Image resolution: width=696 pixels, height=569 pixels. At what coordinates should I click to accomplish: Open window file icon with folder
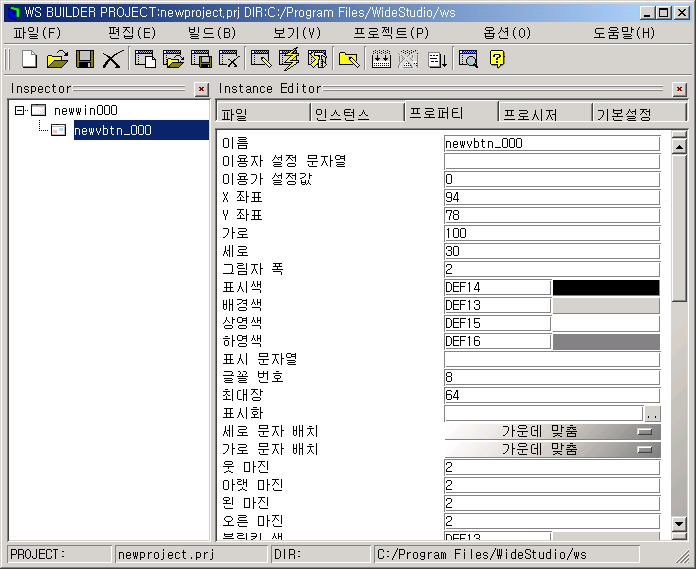173,59
